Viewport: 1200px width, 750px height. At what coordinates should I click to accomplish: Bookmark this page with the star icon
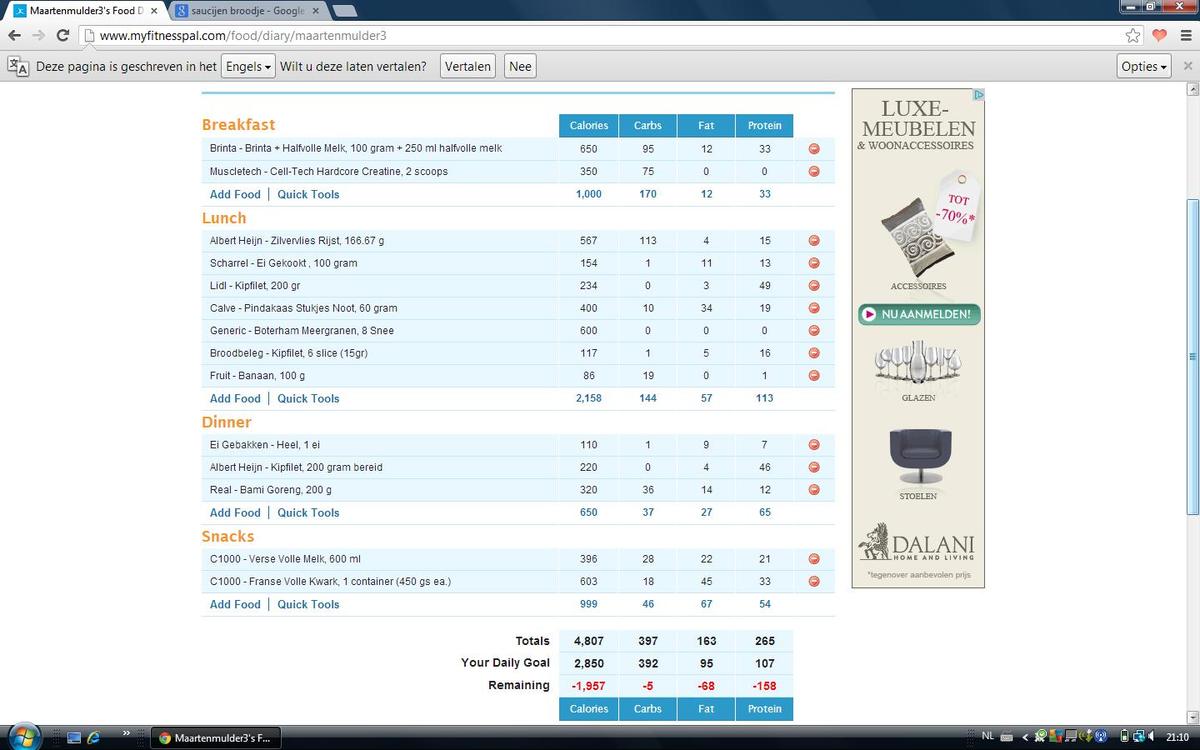pyautogui.click(x=1133, y=35)
